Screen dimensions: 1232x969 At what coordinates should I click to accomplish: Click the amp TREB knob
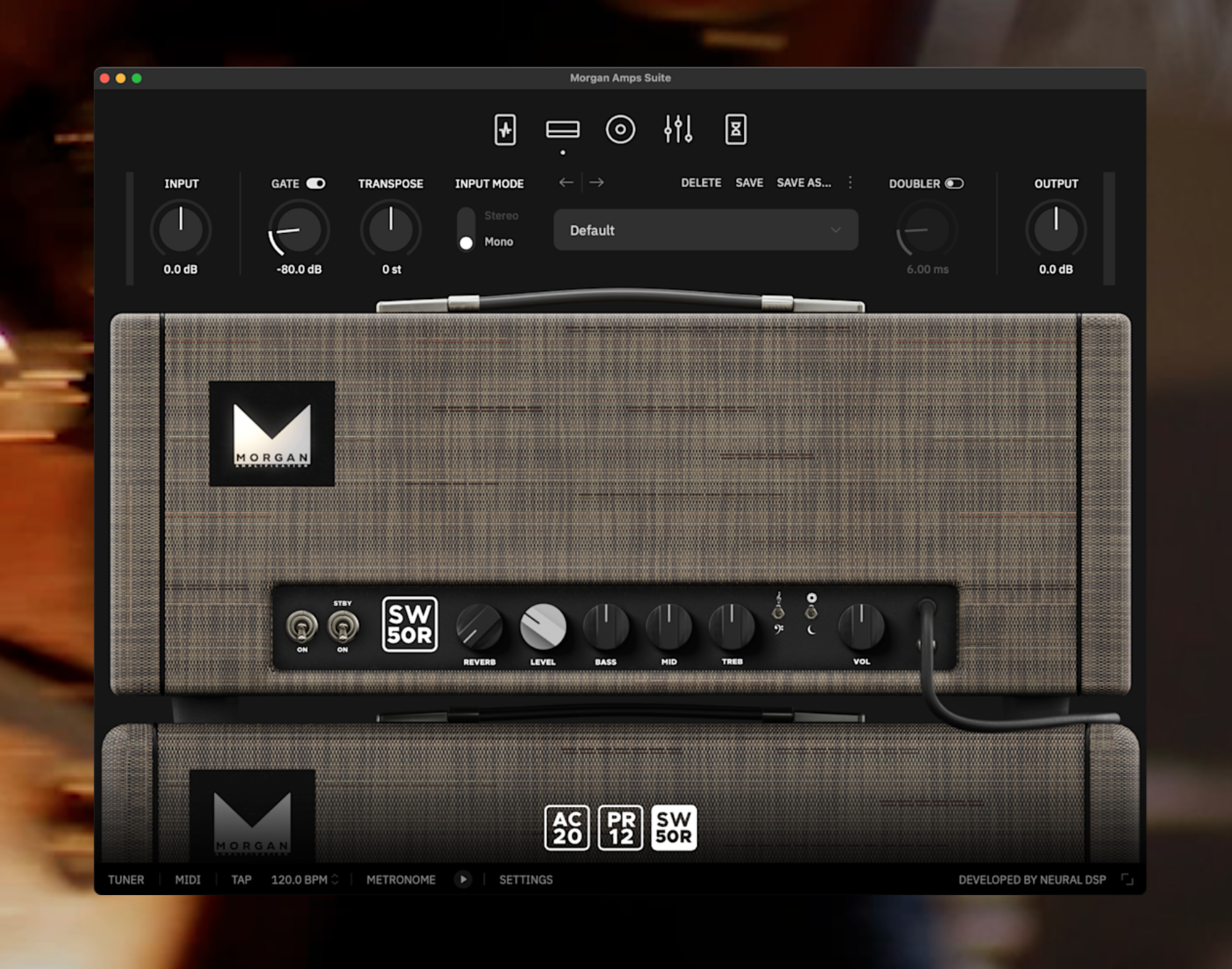click(732, 627)
